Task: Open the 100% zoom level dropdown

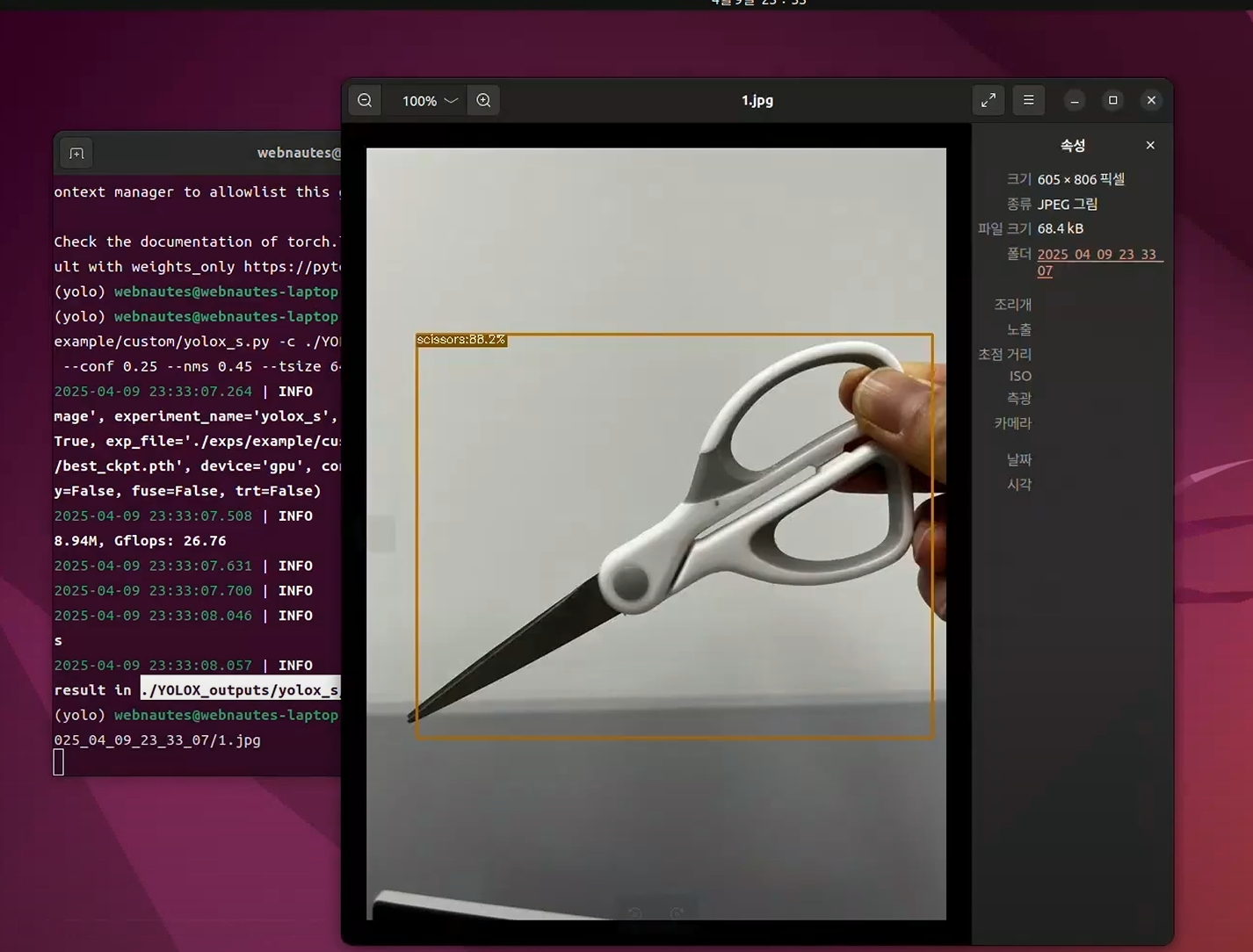Action: tap(430, 100)
